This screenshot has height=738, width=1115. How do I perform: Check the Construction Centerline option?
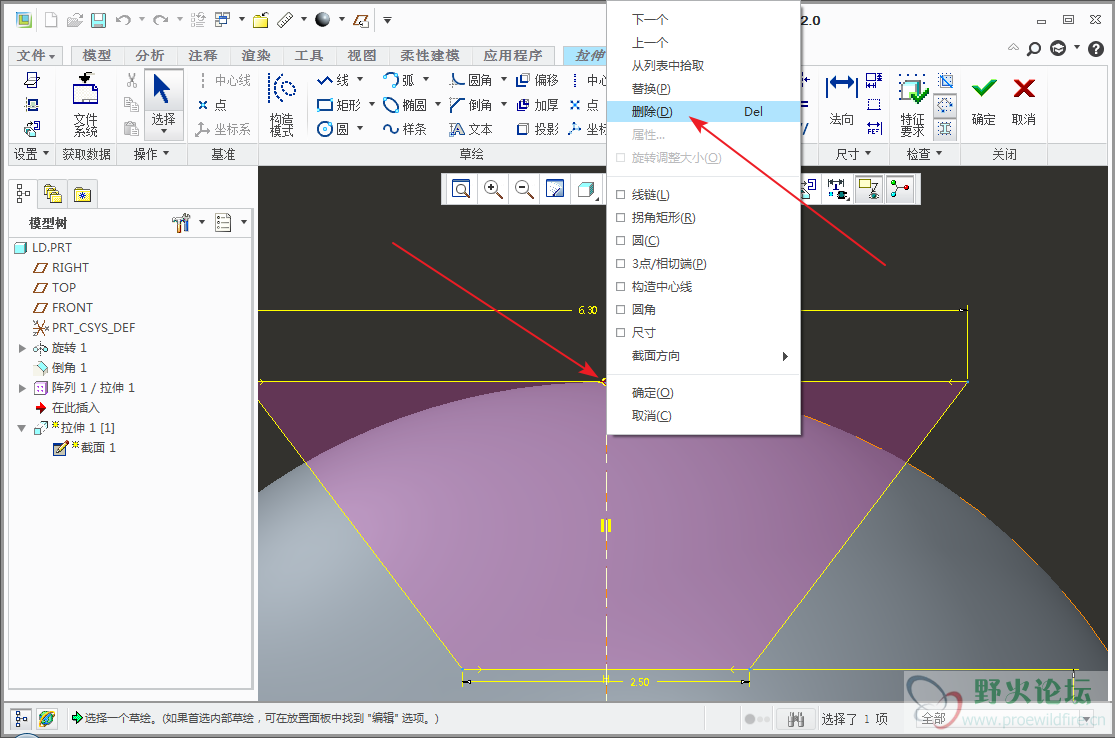[x=620, y=287]
